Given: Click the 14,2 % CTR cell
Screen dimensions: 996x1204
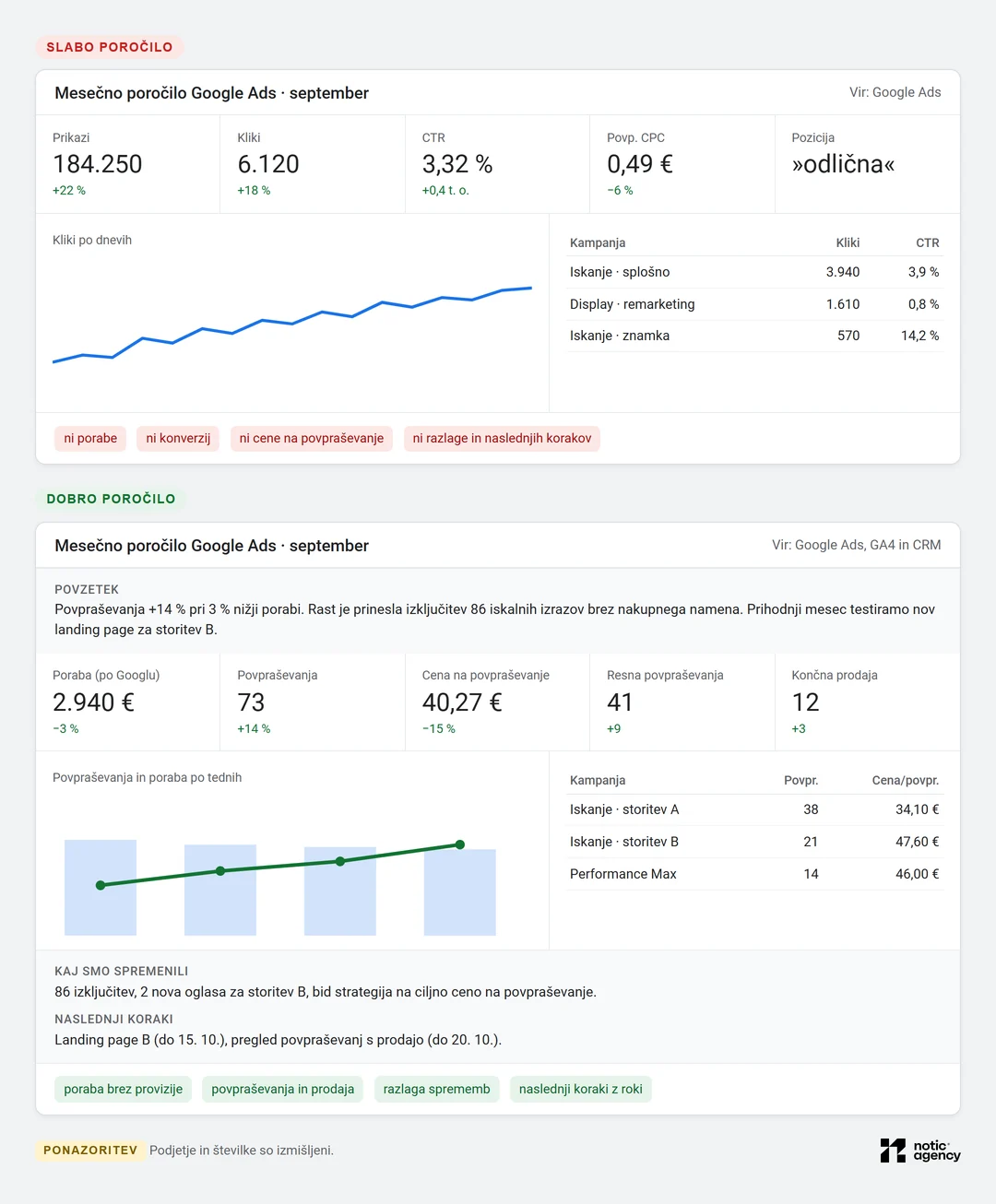Looking at the screenshot, I should (x=920, y=336).
